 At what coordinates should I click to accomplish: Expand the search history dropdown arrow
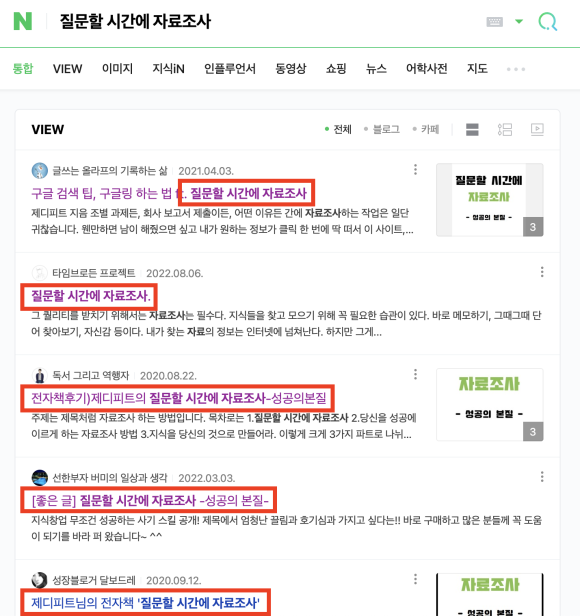(519, 21)
